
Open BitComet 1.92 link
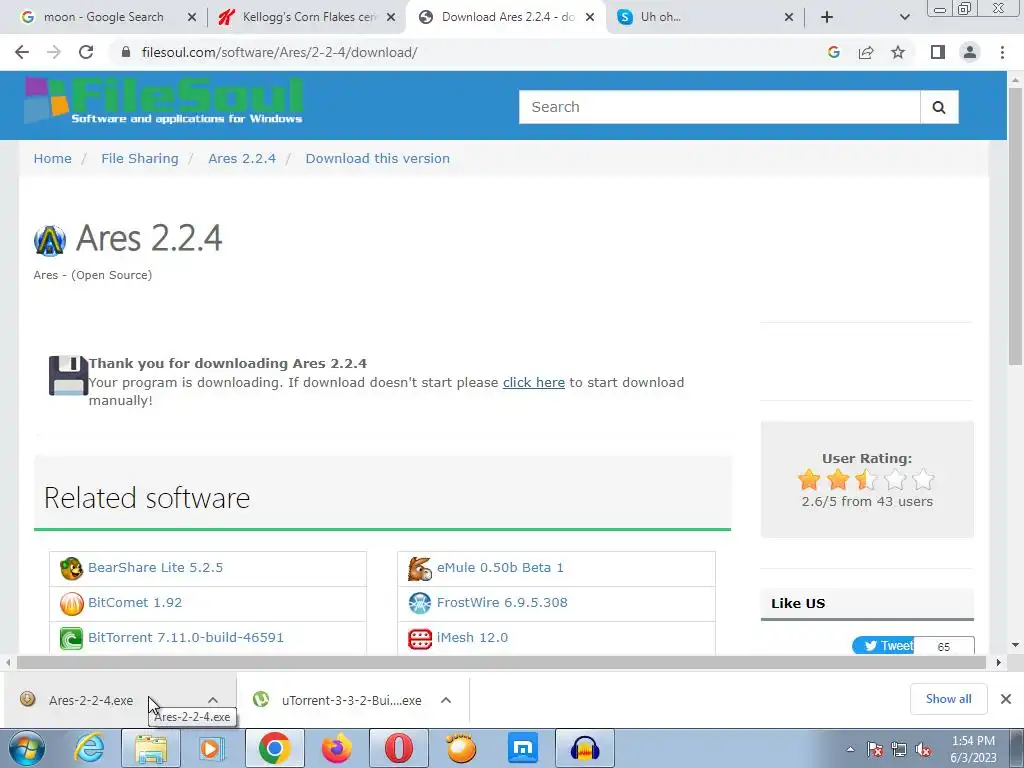tap(135, 603)
